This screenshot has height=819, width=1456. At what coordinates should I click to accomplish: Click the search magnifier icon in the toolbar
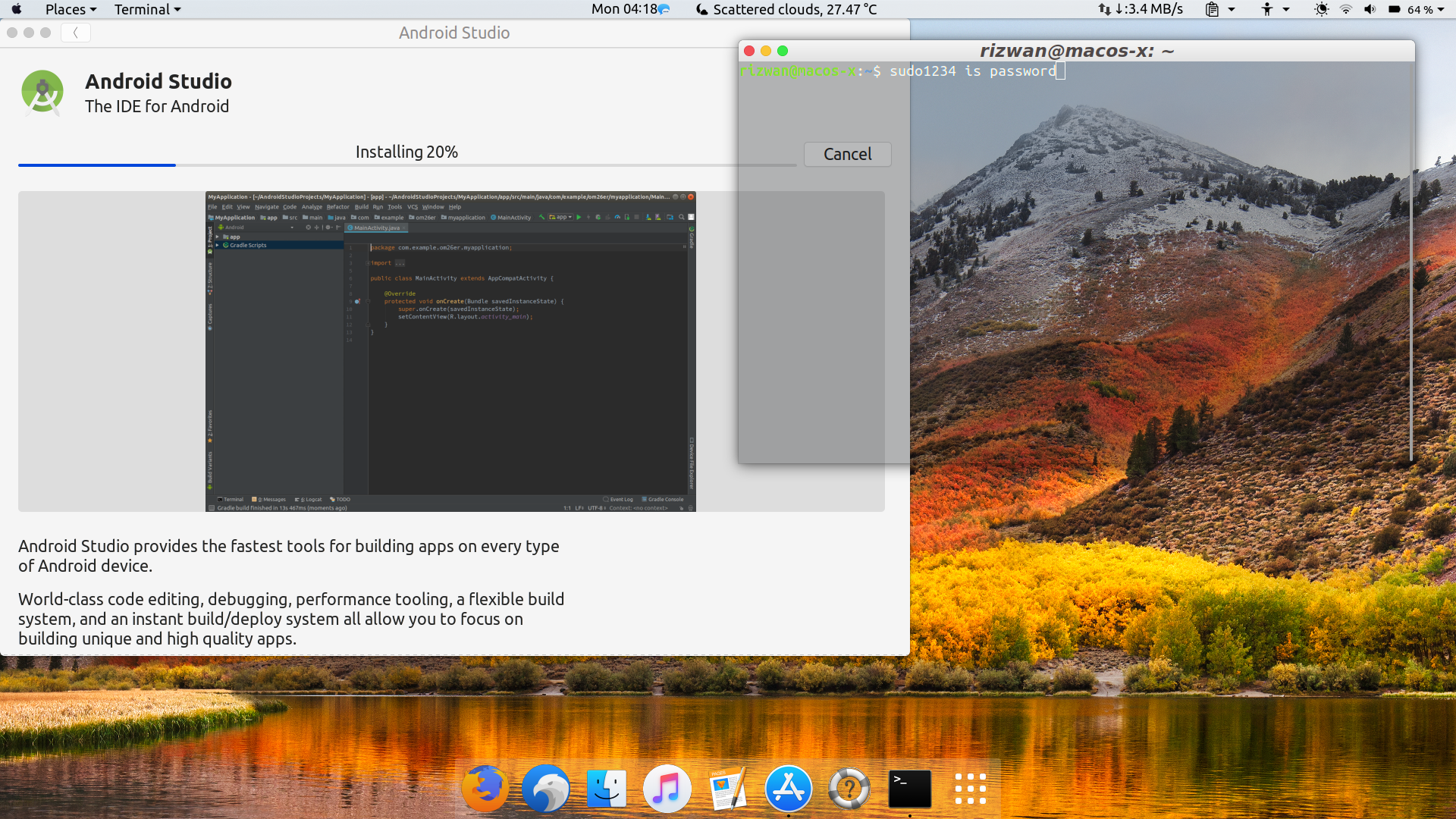click(680, 218)
